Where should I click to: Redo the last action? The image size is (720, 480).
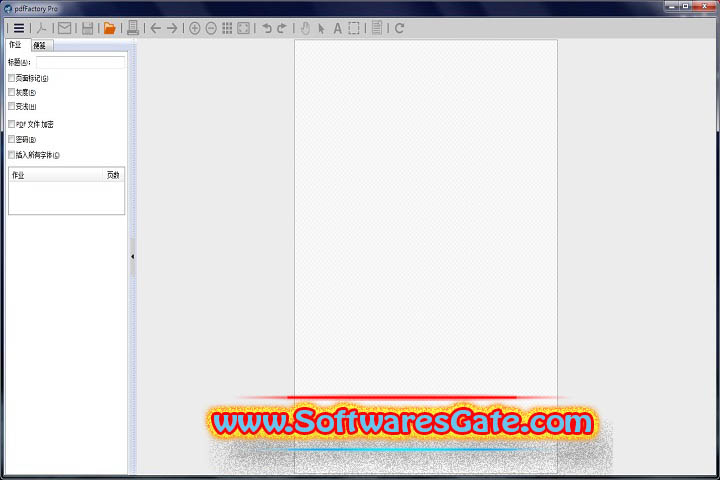pyautogui.click(x=282, y=28)
